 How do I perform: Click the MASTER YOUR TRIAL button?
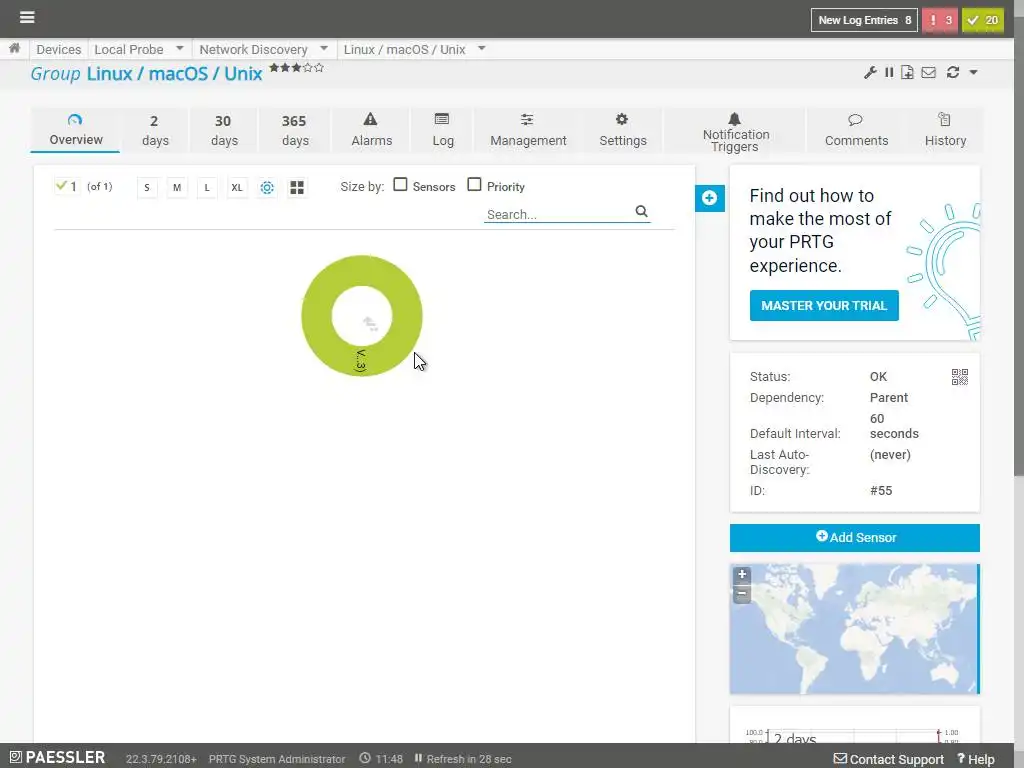(x=824, y=306)
